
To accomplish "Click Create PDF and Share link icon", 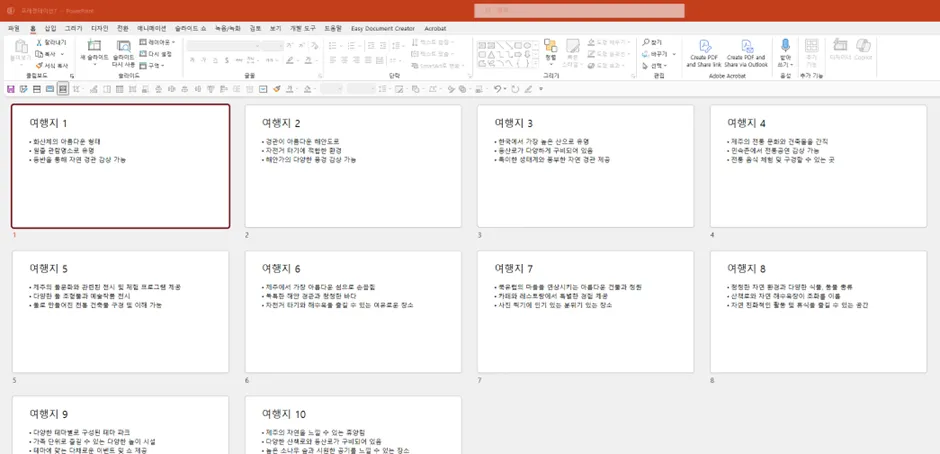I will [x=704, y=46].
